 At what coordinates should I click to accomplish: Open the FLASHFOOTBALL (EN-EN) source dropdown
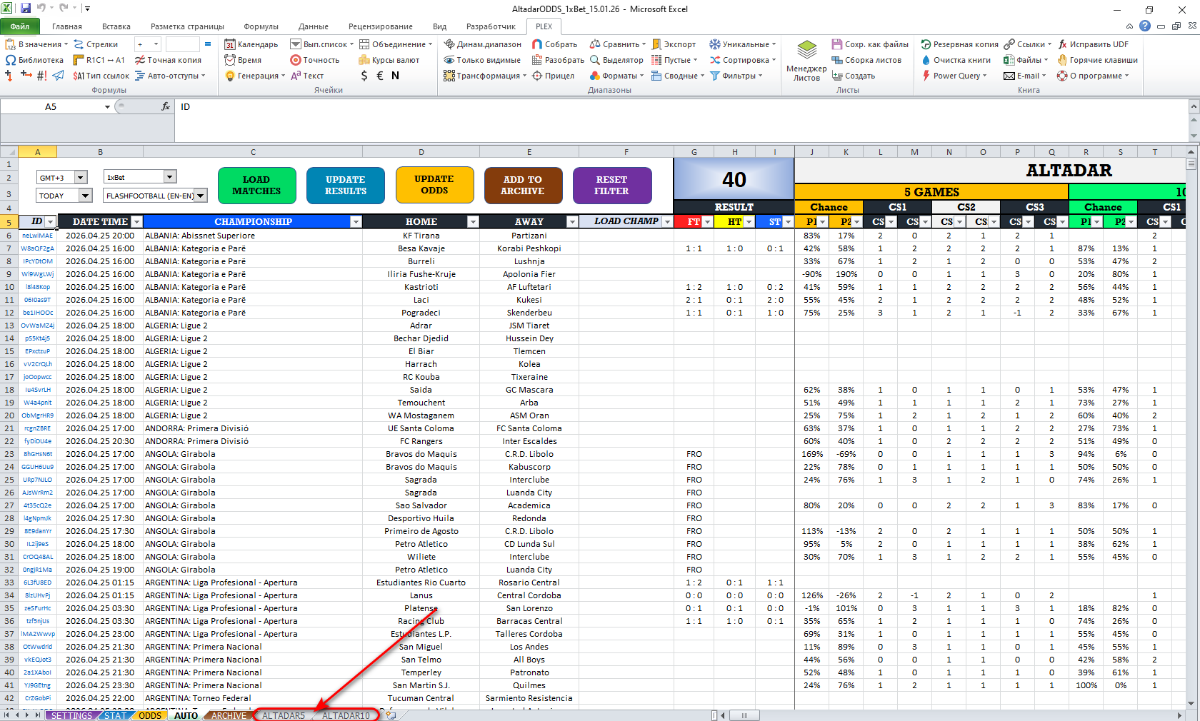[201, 196]
